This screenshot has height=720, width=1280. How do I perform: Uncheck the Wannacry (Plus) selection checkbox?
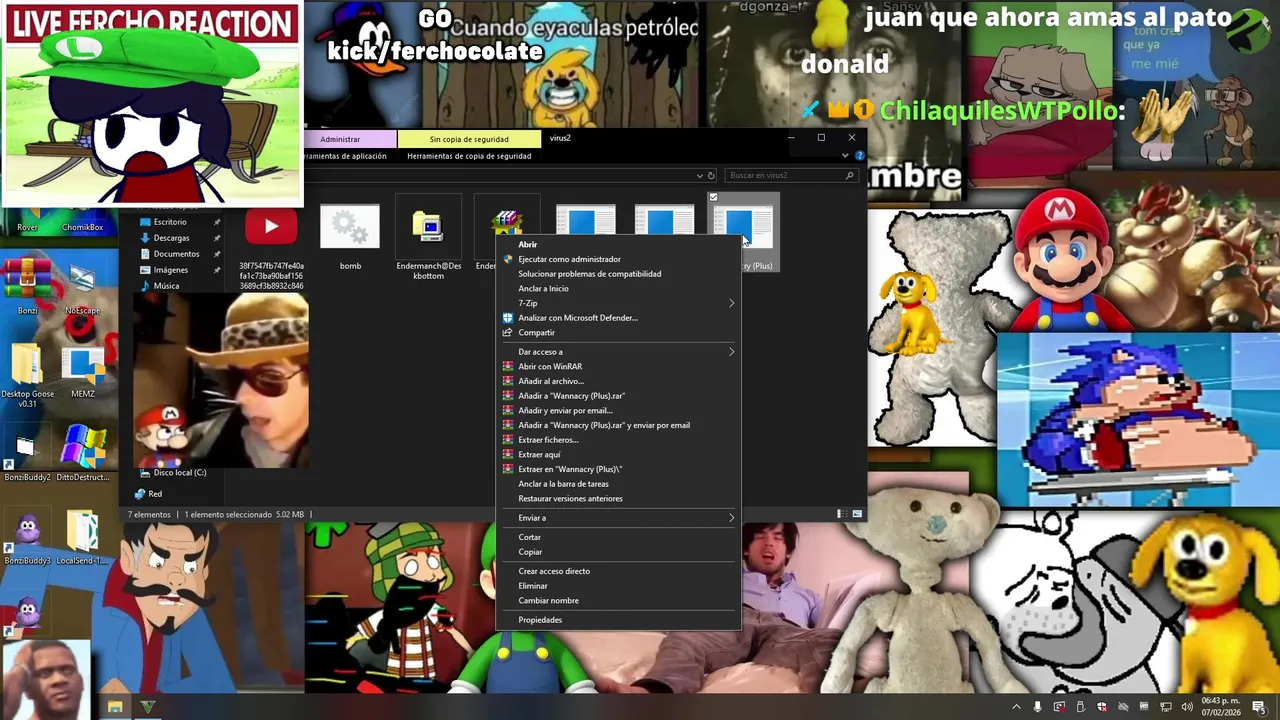click(713, 198)
